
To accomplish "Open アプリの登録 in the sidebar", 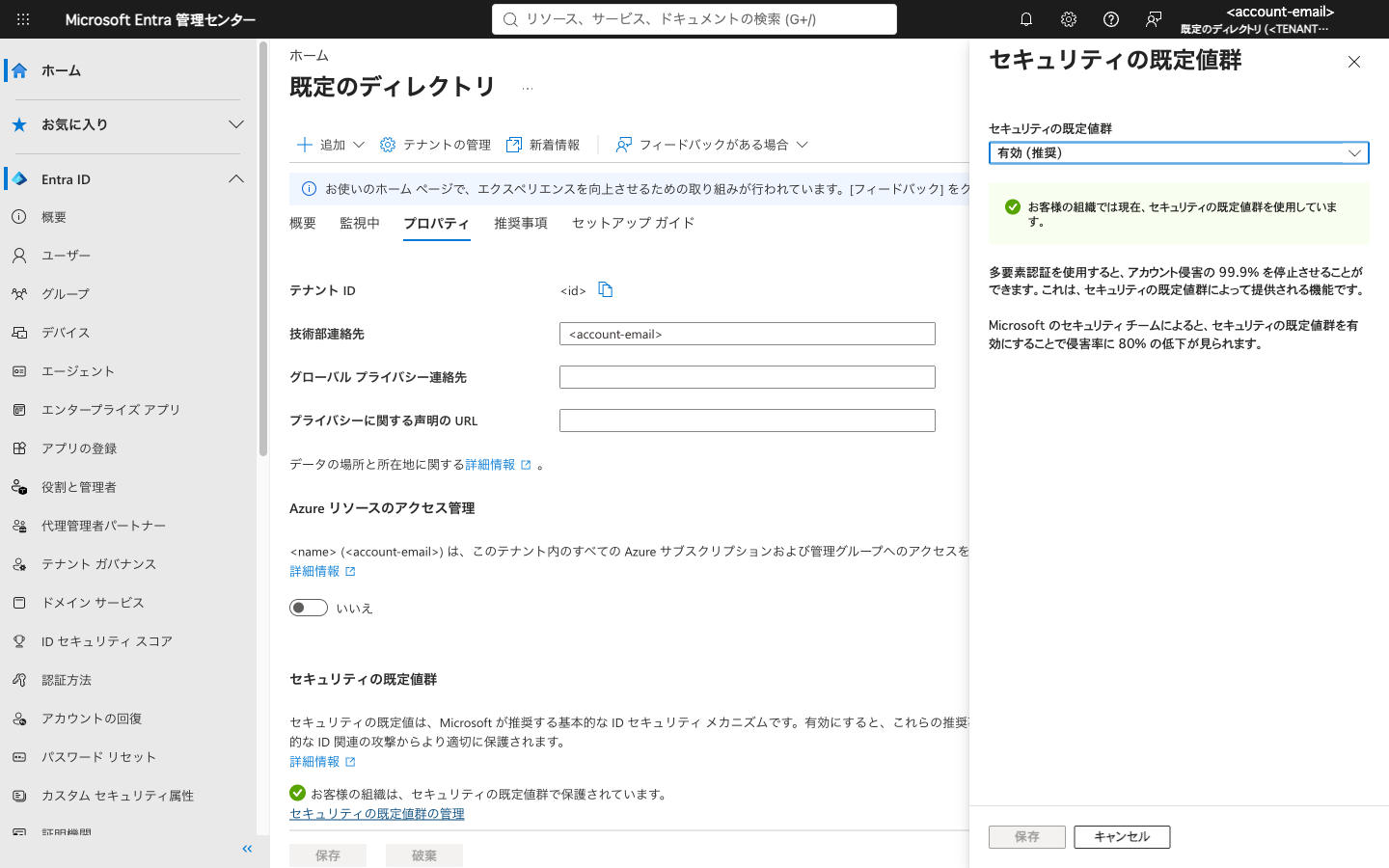I will tap(128, 448).
